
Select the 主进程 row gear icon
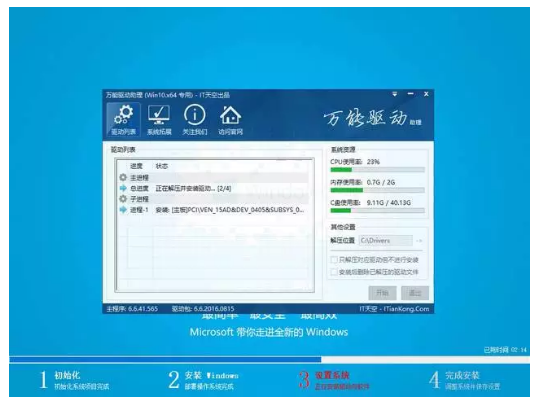tap(123, 177)
